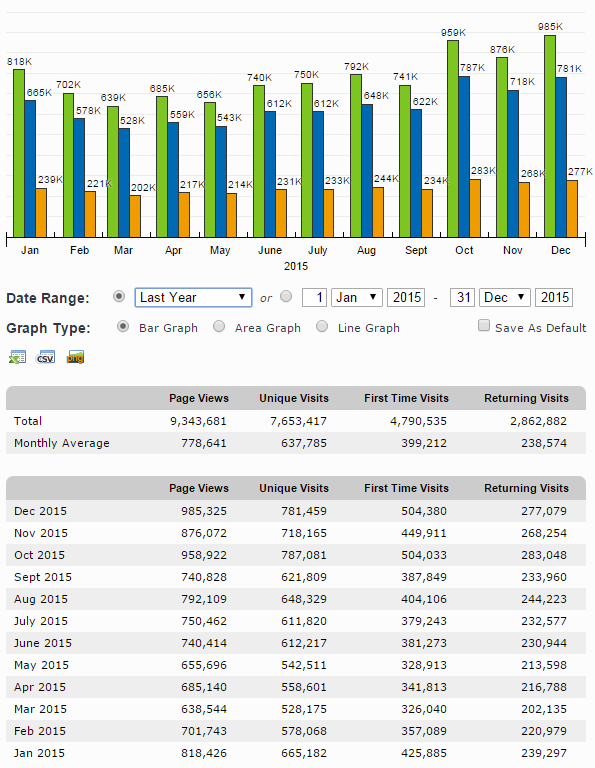Click the orange 239K January bar
The height and width of the screenshot is (768, 595).
click(41, 213)
